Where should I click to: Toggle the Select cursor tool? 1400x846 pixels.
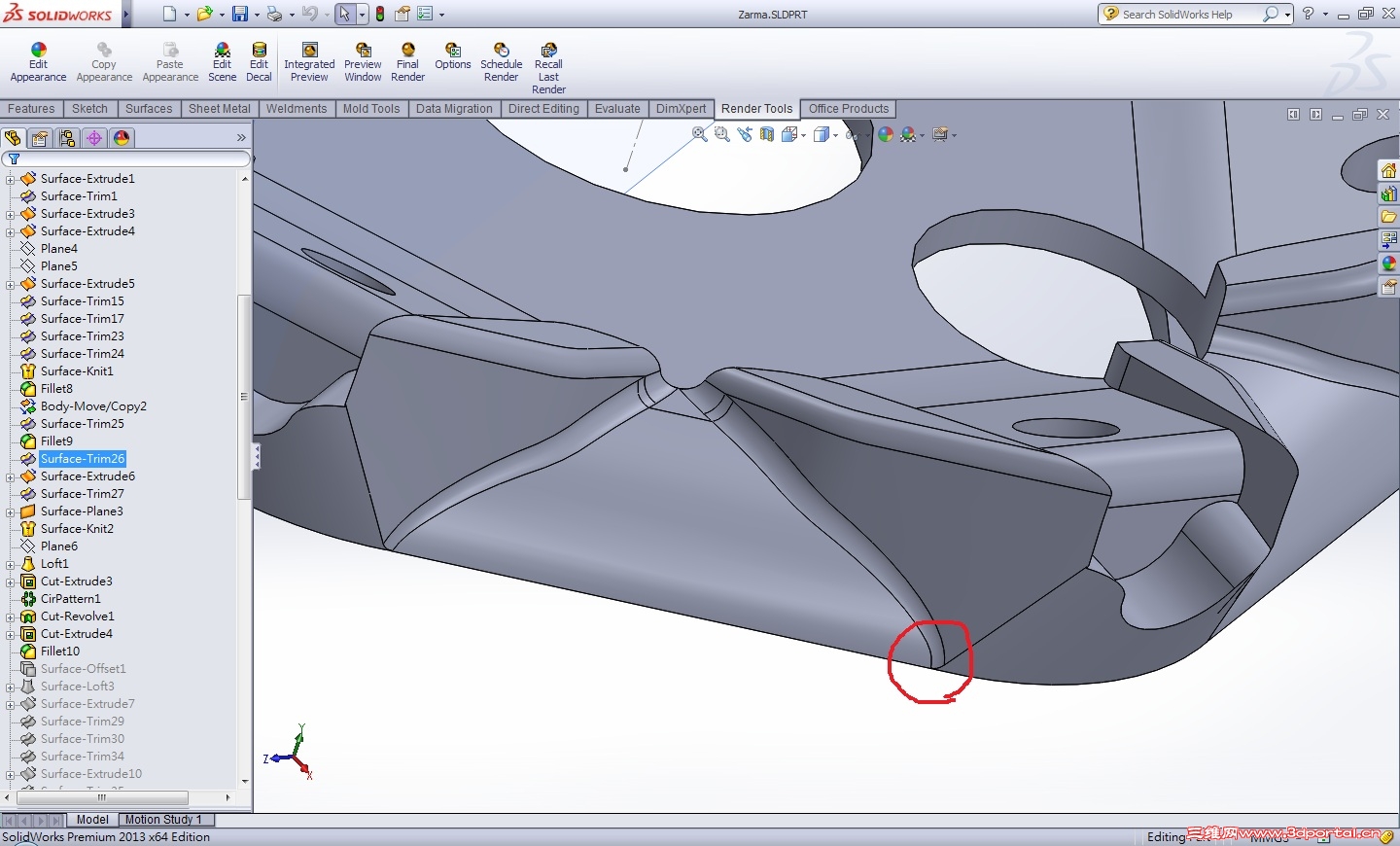click(345, 14)
